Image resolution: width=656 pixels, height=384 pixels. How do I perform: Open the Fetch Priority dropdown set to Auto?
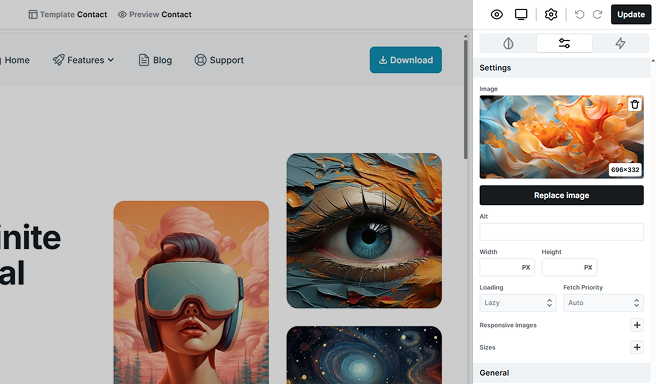pyautogui.click(x=603, y=303)
